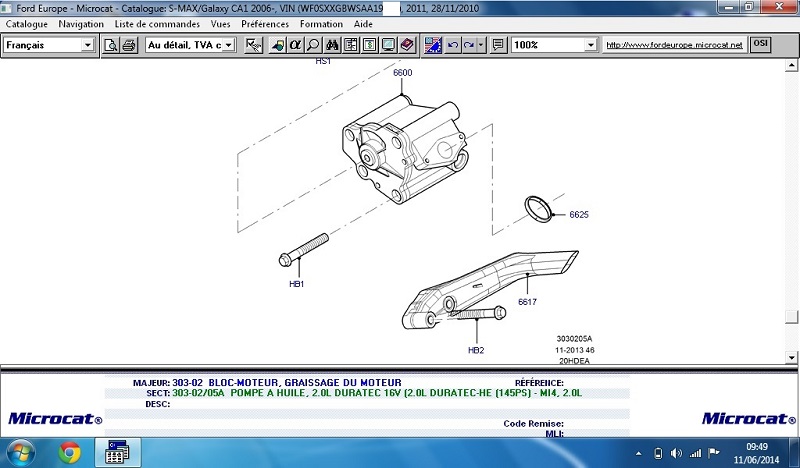Click diagram scrollbar down arrow
800x468 pixels.
(x=791, y=357)
